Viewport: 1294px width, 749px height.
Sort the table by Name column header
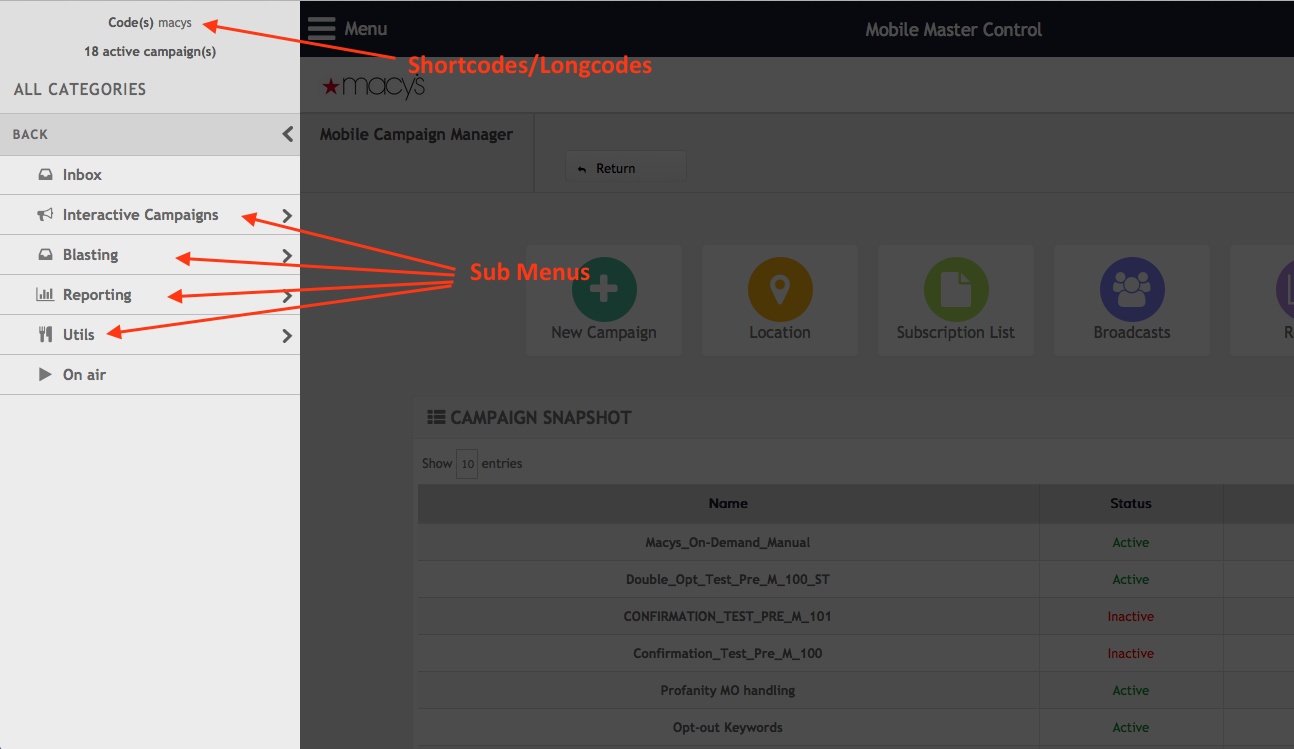point(727,503)
